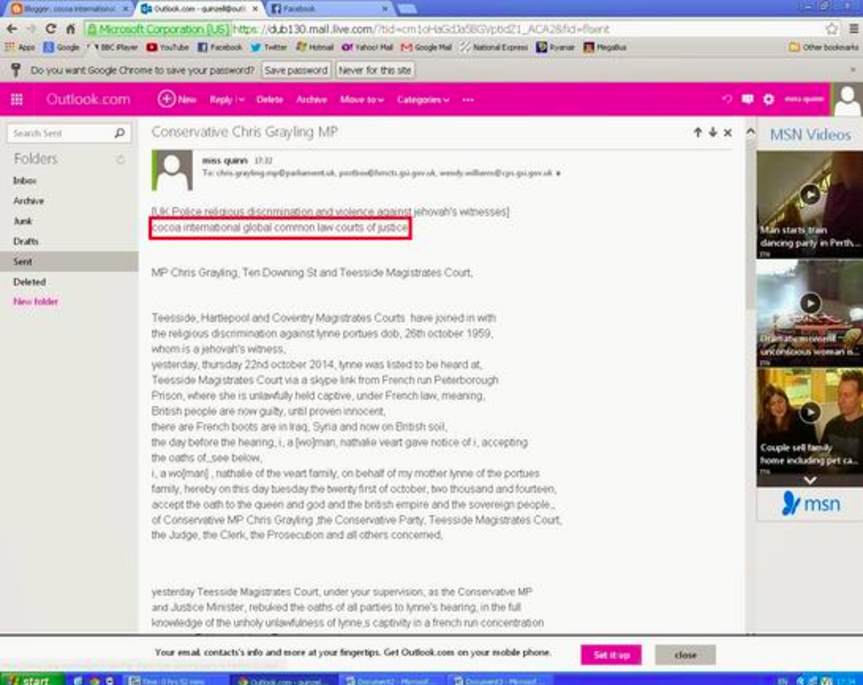This screenshot has width=863, height=685.
Task: Click the search magnifier icon
Action: (x=119, y=133)
